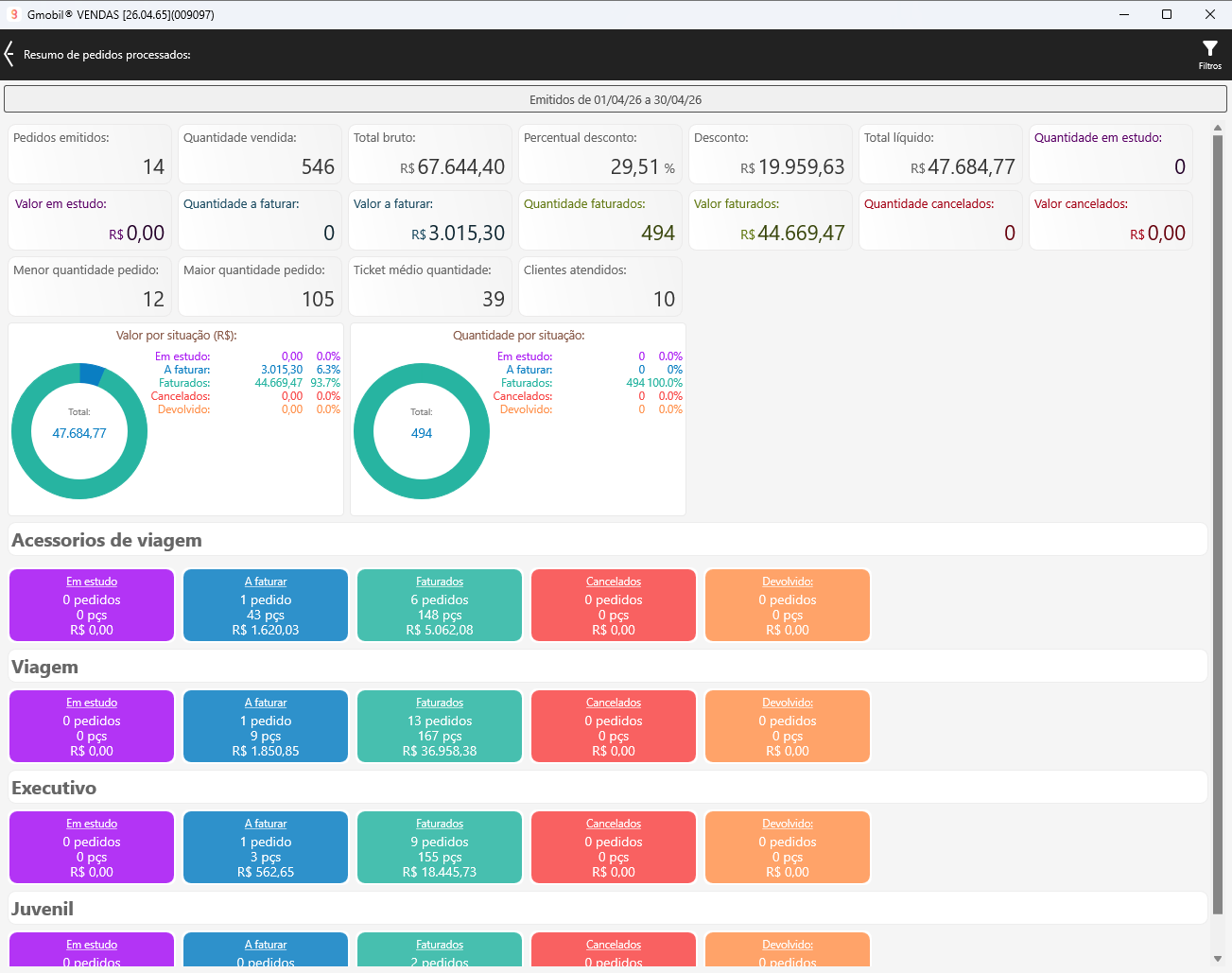
Task: Click the Quantidade a faturar card
Action: click(x=260, y=220)
